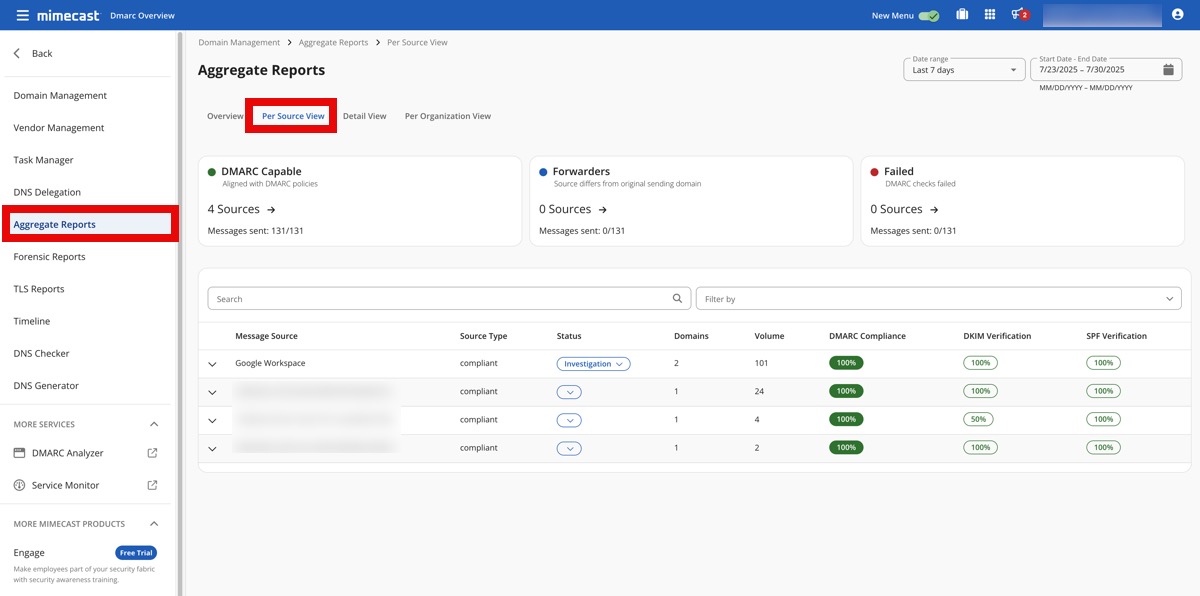1200x596 pixels.
Task: Open Timeline in sidebar
Action: click(x=32, y=321)
